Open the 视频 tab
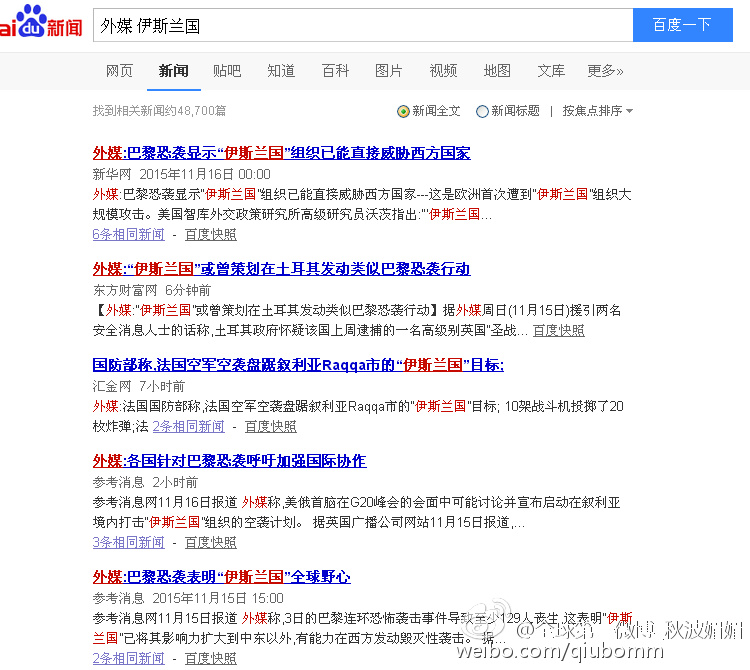The width and height of the screenshot is (750, 670). 443,71
